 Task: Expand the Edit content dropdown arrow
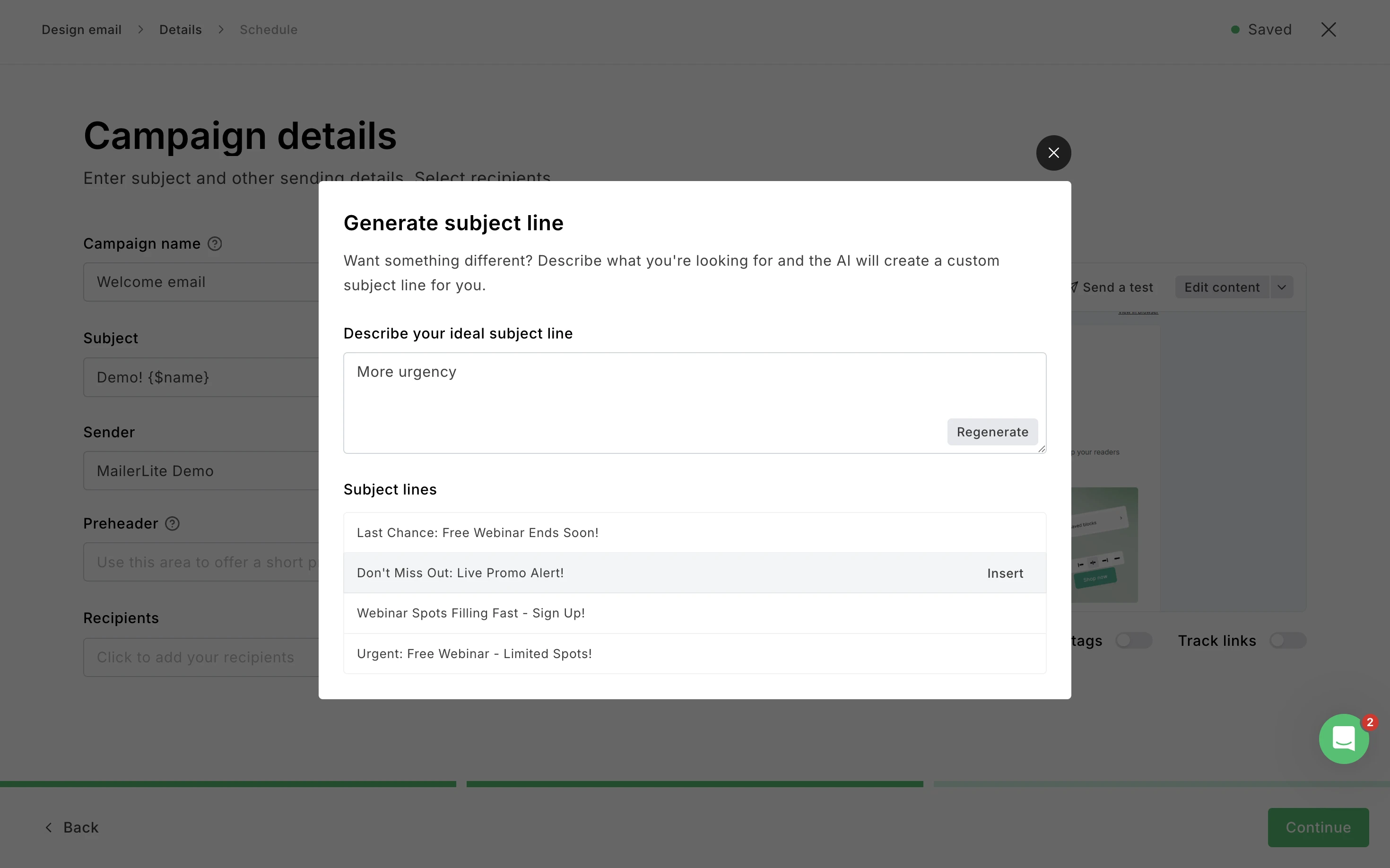1281,287
